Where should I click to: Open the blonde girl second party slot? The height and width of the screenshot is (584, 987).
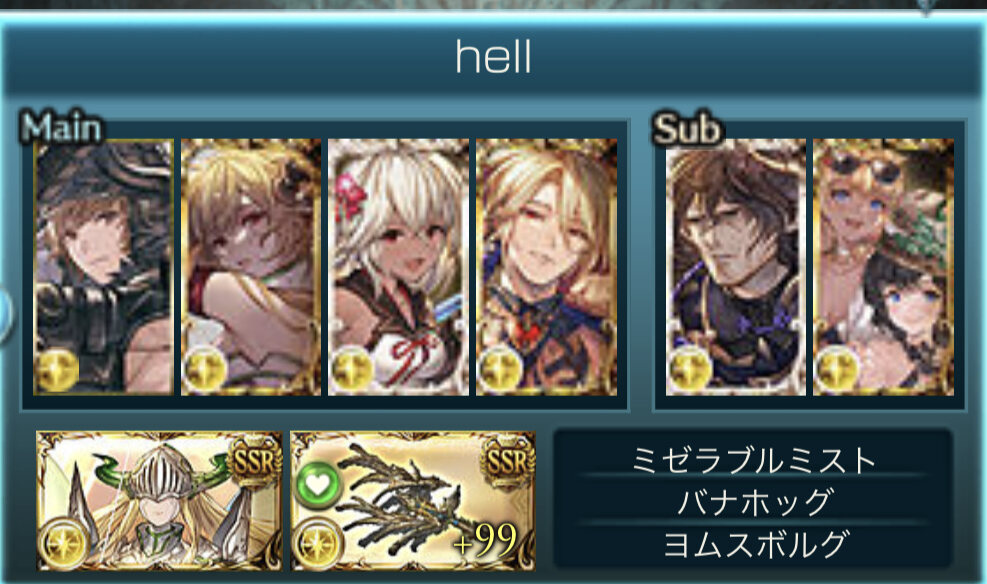(251, 267)
